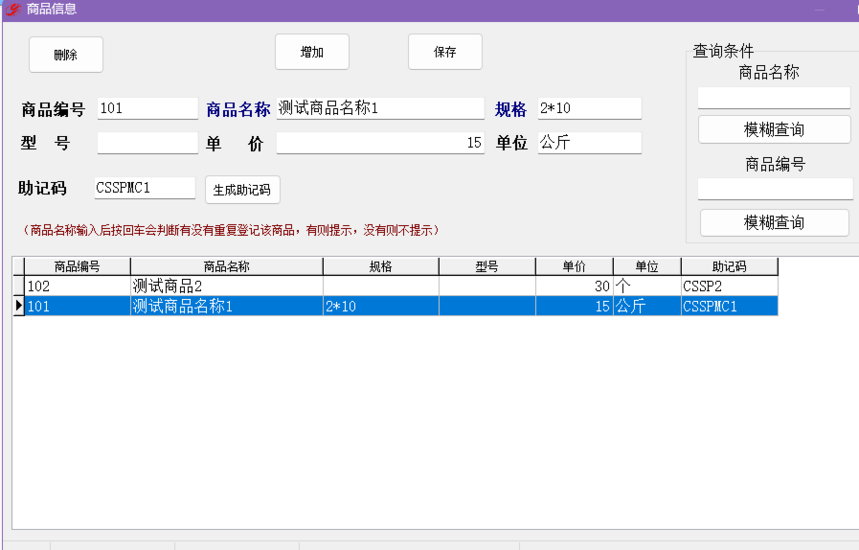Click 模糊查询 button under 商品名称 query

point(774,129)
